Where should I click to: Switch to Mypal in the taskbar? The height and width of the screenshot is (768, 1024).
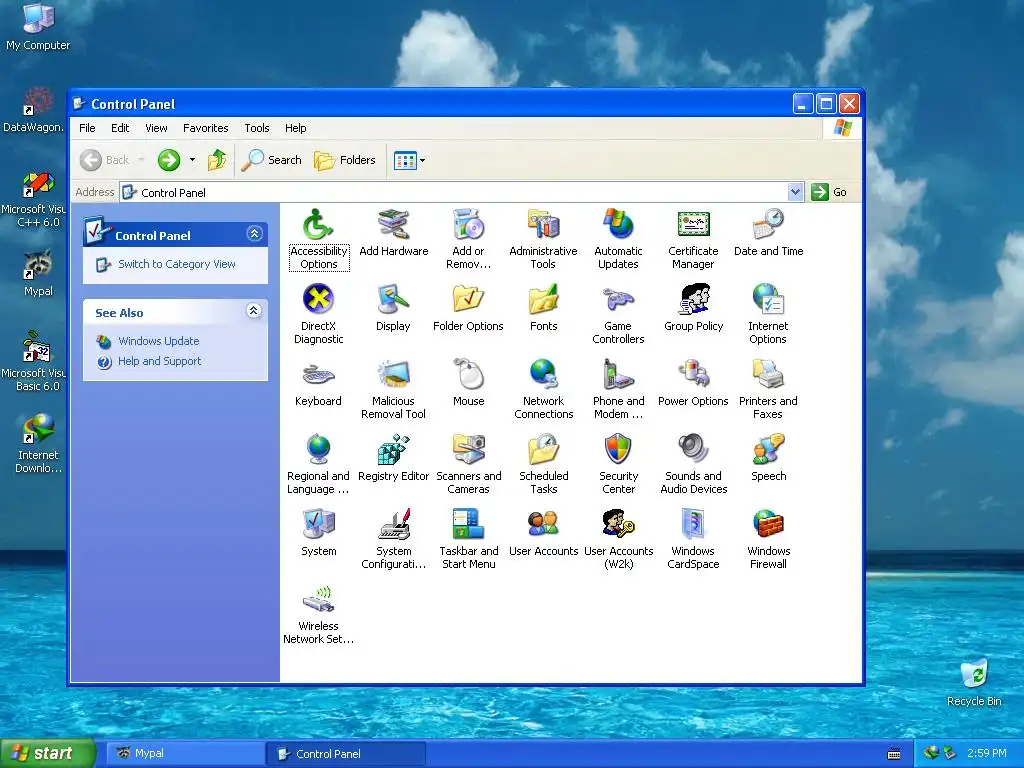[x=185, y=753]
